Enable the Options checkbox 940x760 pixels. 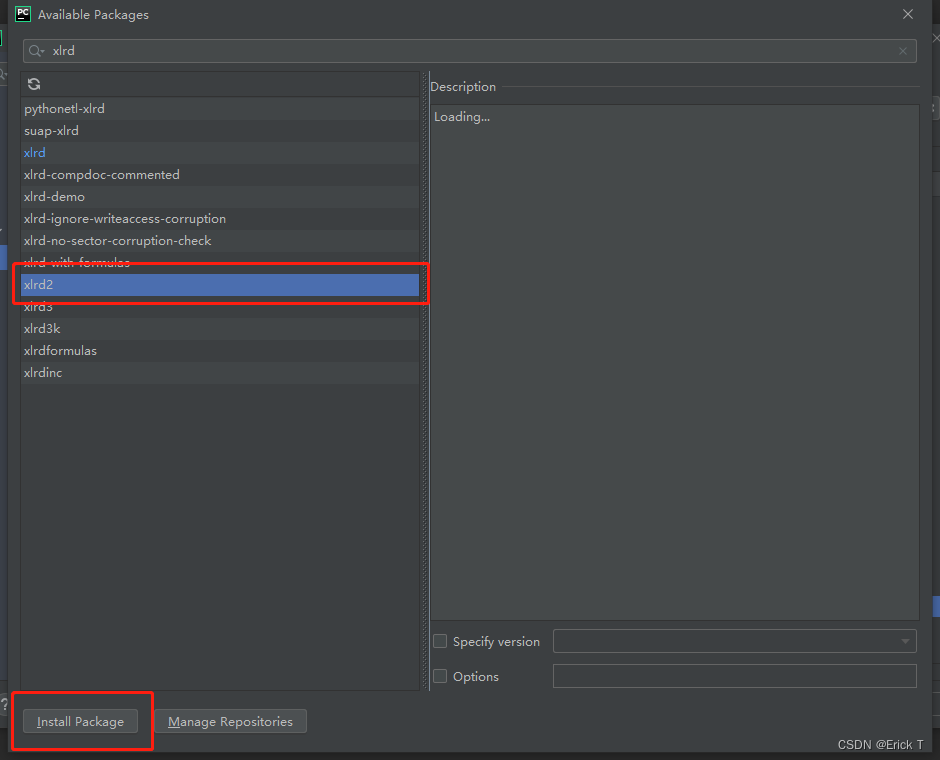440,676
